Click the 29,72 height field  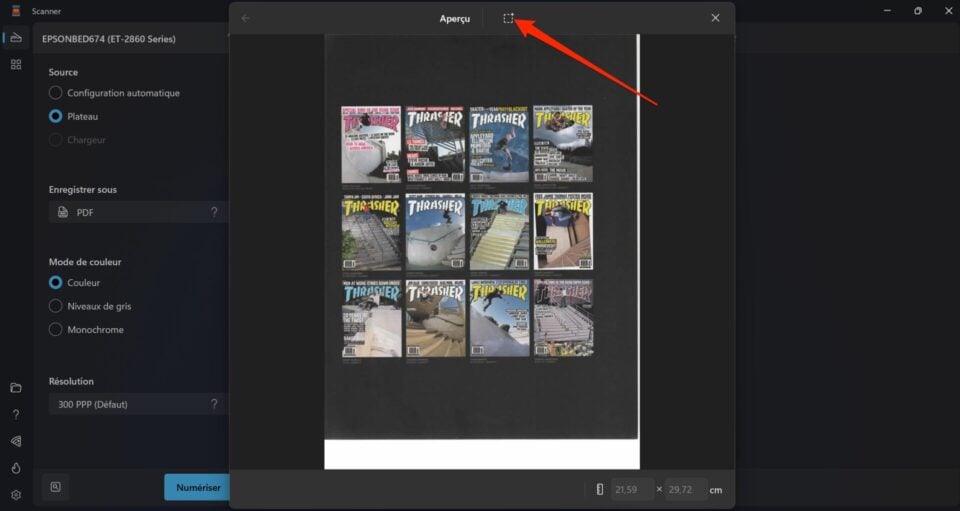pos(686,490)
